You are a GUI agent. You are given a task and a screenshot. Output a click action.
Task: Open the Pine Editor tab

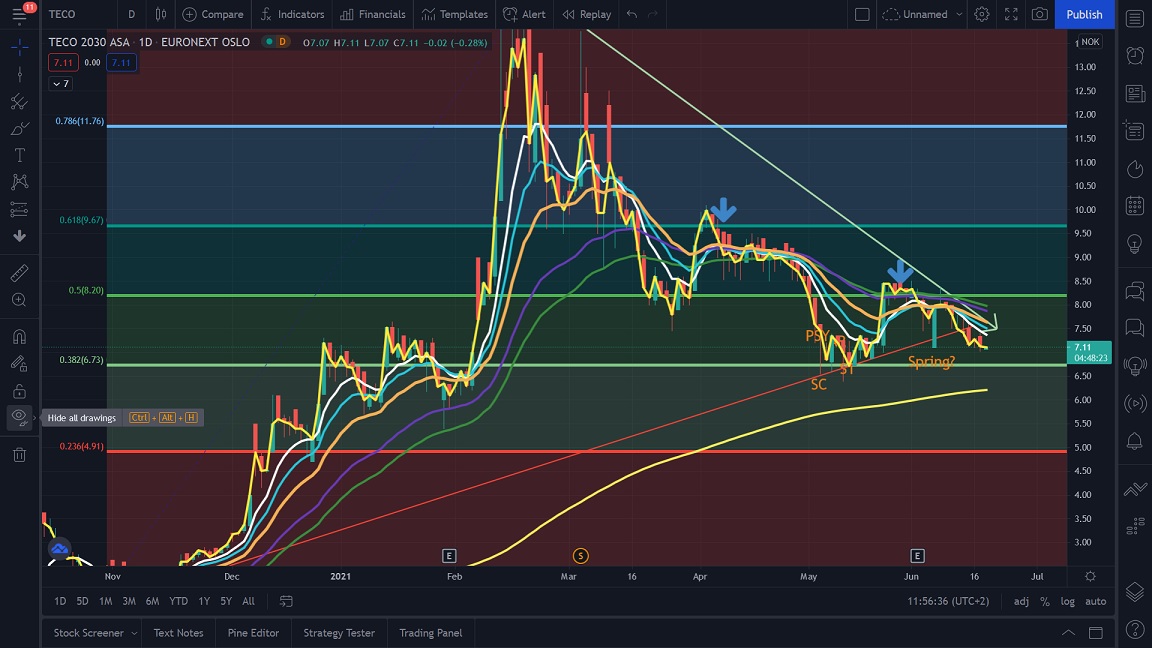pyautogui.click(x=253, y=633)
